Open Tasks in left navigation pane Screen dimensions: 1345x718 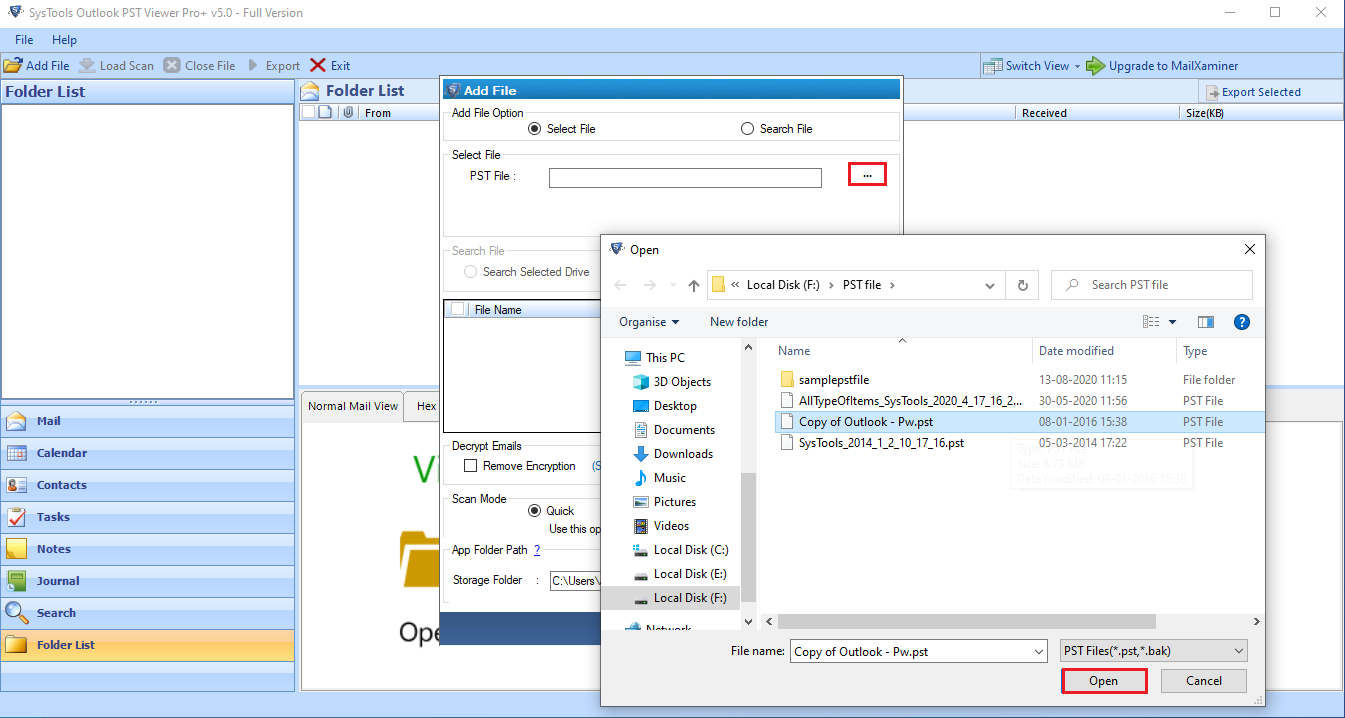pos(147,517)
